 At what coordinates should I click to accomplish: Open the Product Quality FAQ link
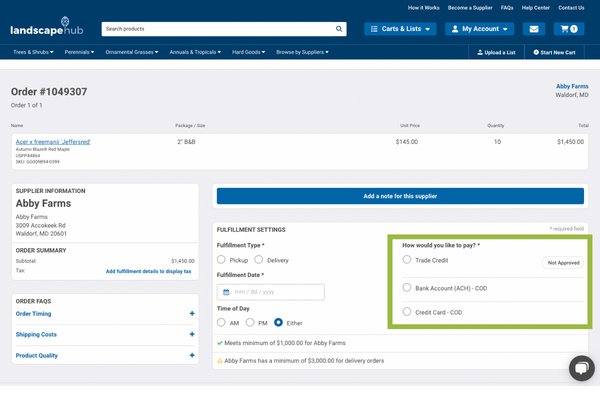click(x=37, y=355)
